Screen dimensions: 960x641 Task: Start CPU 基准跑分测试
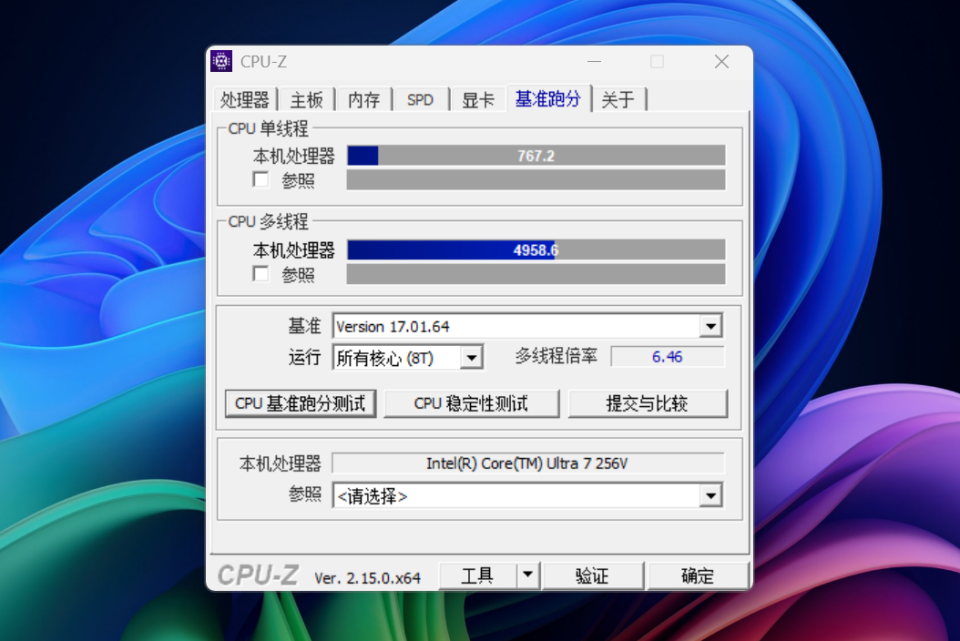point(301,404)
